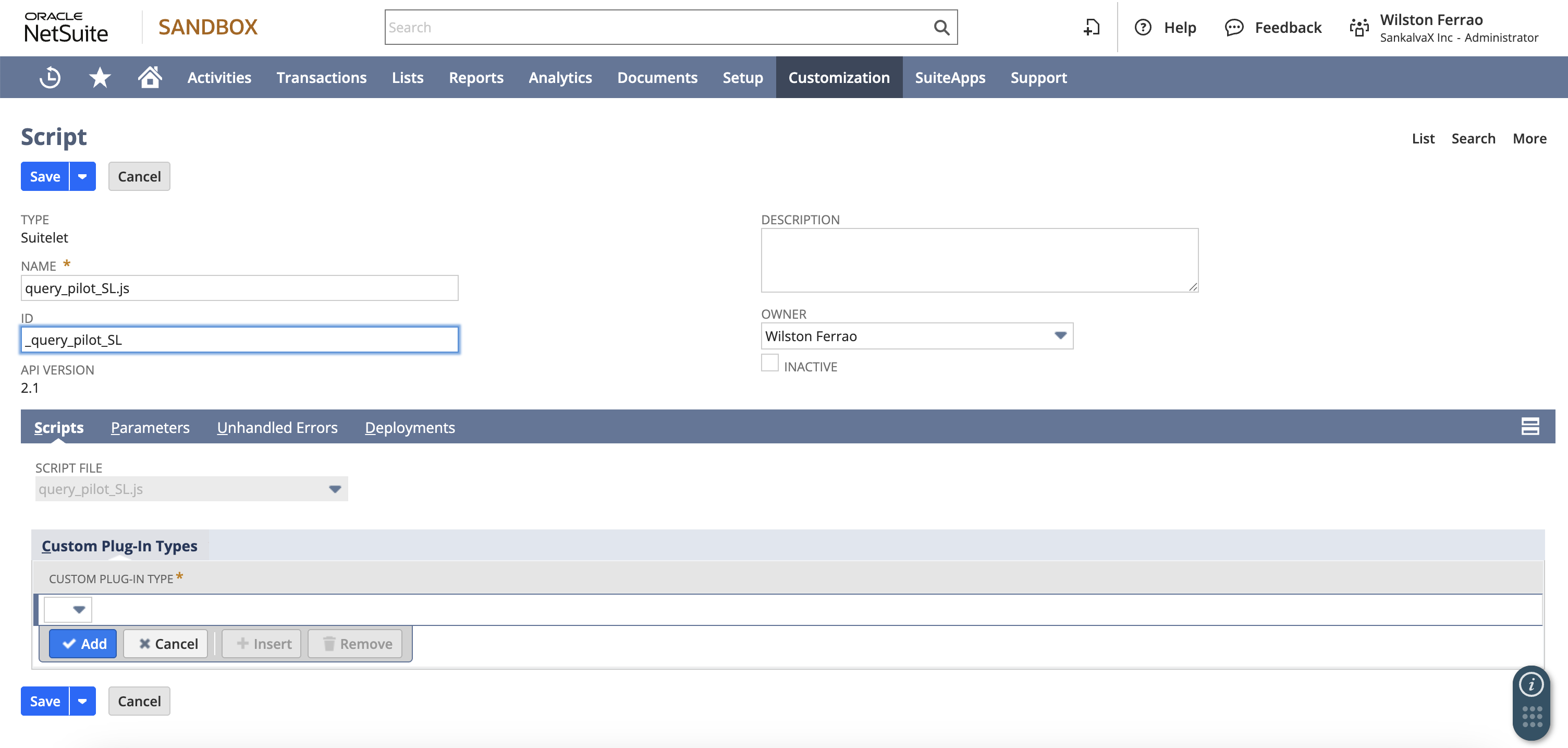The height and width of the screenshot is (748, 1568).
Task: Click the Wilston Ferrao account name
Action: [1431, 19]
